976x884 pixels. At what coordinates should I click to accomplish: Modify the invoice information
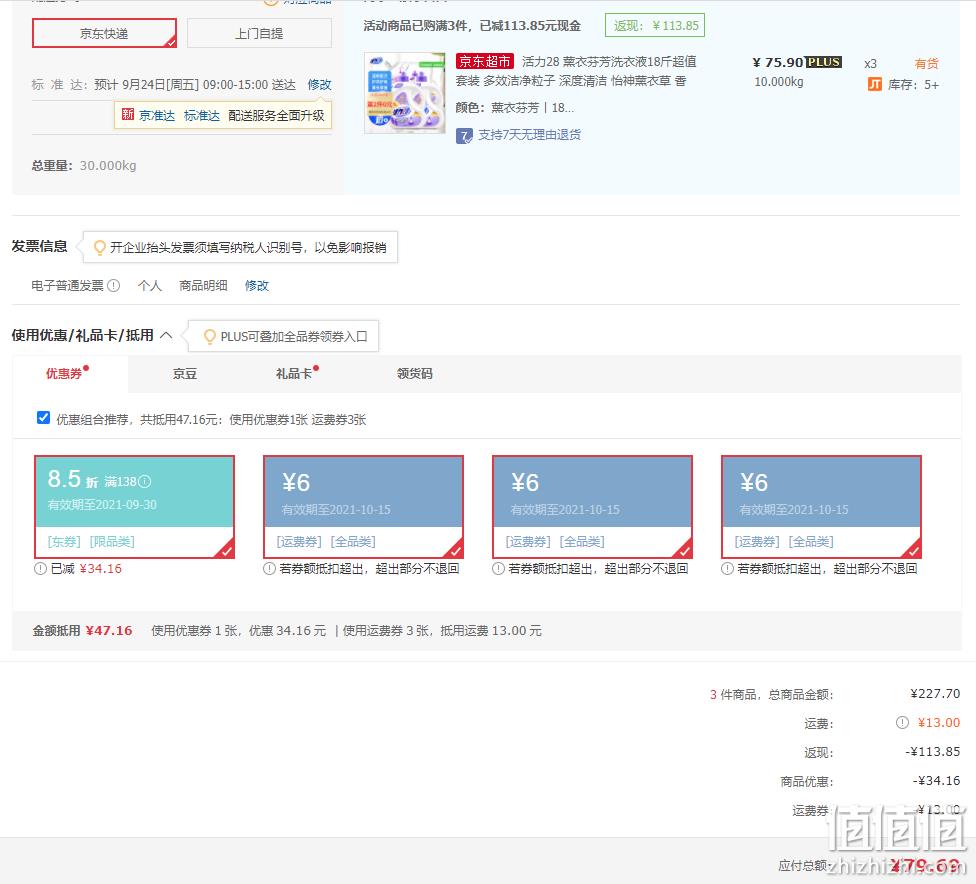click(256, 286)
